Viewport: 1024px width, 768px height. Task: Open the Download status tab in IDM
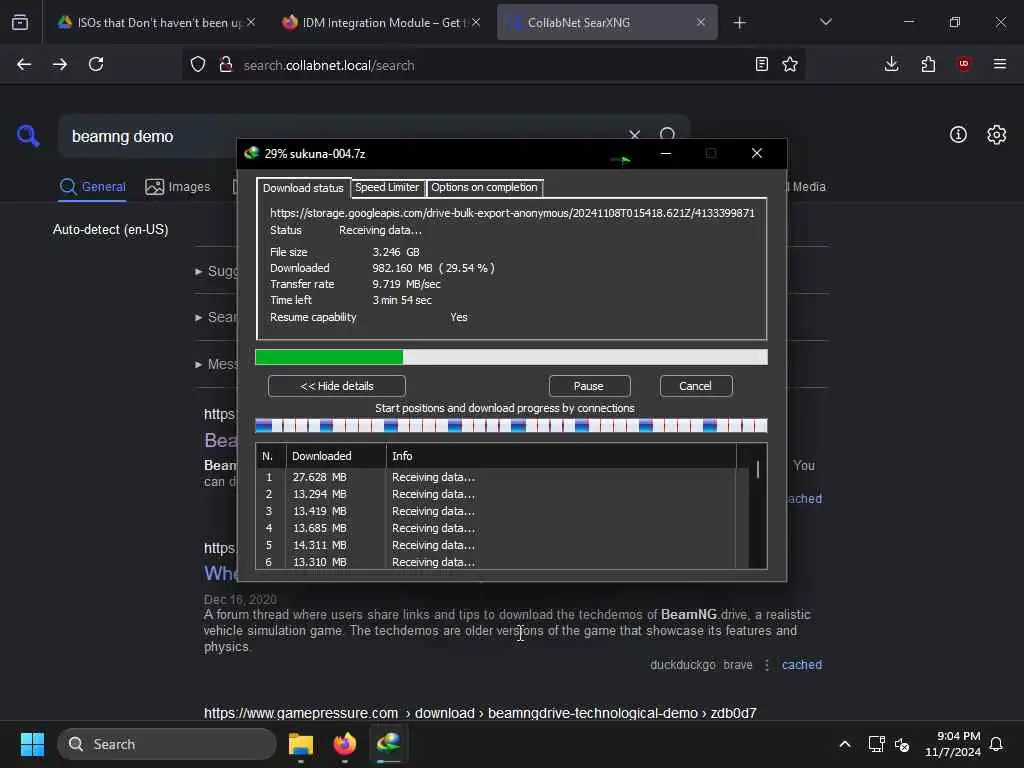303,188
